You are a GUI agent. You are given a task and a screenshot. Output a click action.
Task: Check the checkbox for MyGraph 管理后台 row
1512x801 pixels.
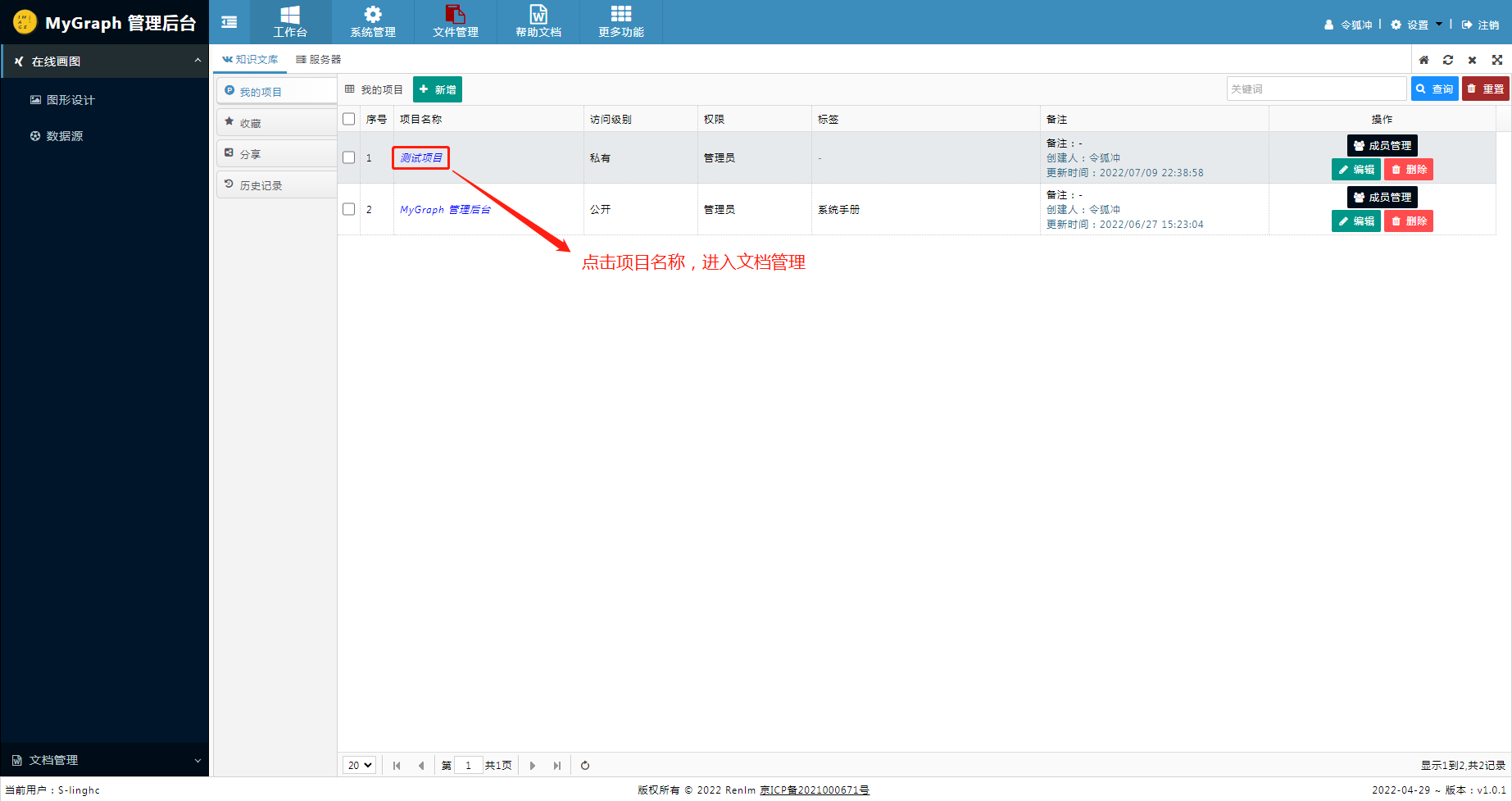click(x=348, y=209)
